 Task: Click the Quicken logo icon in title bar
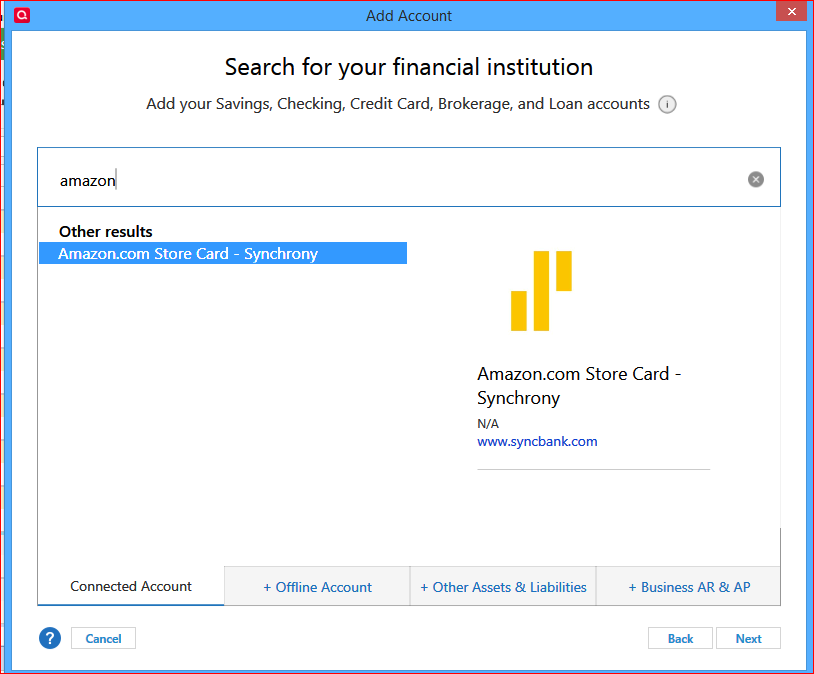[22, 15]
